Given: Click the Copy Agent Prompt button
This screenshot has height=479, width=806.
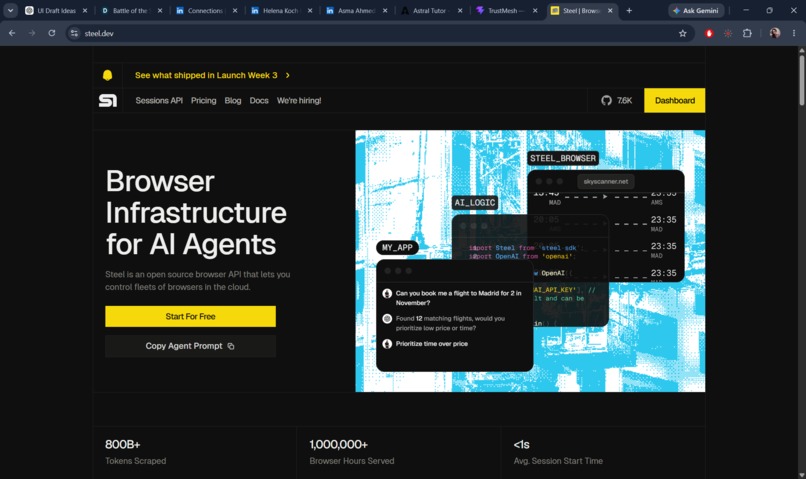Looking at the screenshot, I should [x=190, y=346].
